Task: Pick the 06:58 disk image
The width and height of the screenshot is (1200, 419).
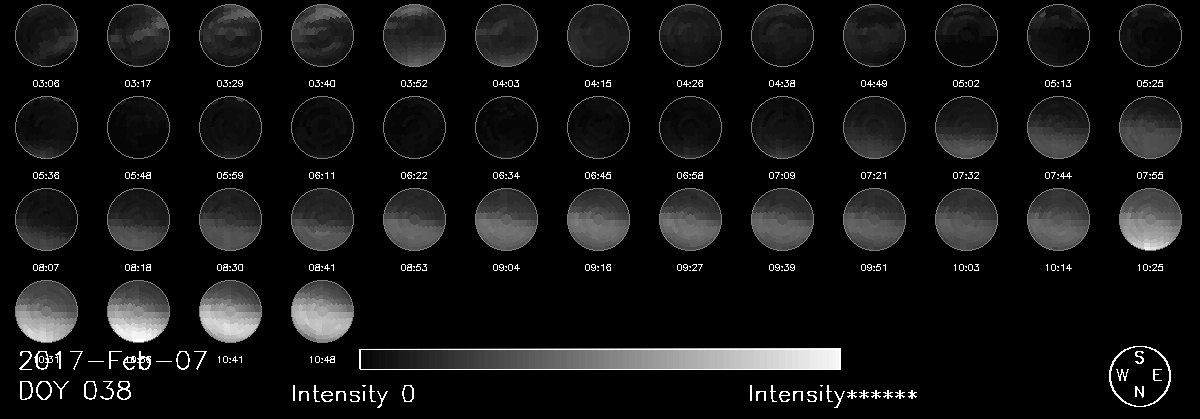Action: point(690,127)
